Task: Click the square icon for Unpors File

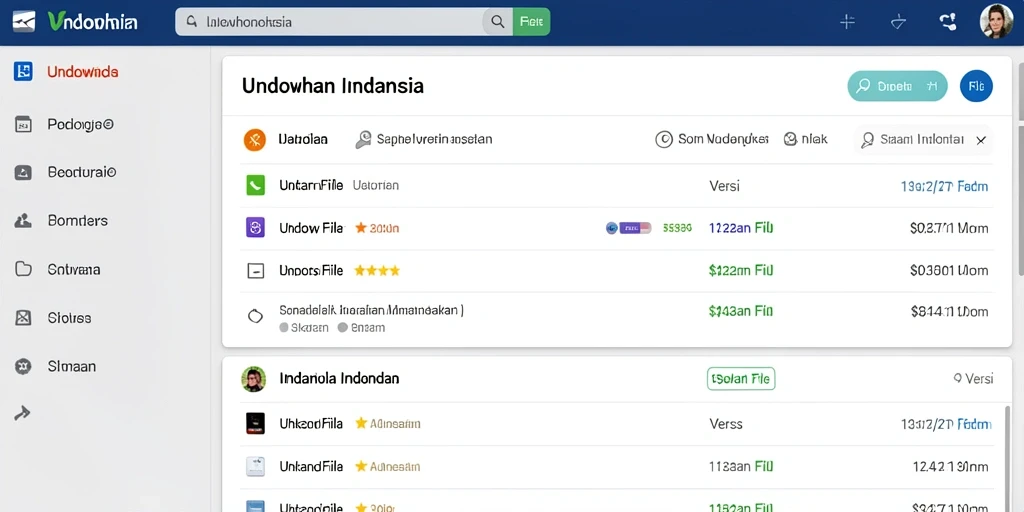Action: coord(255,270)
